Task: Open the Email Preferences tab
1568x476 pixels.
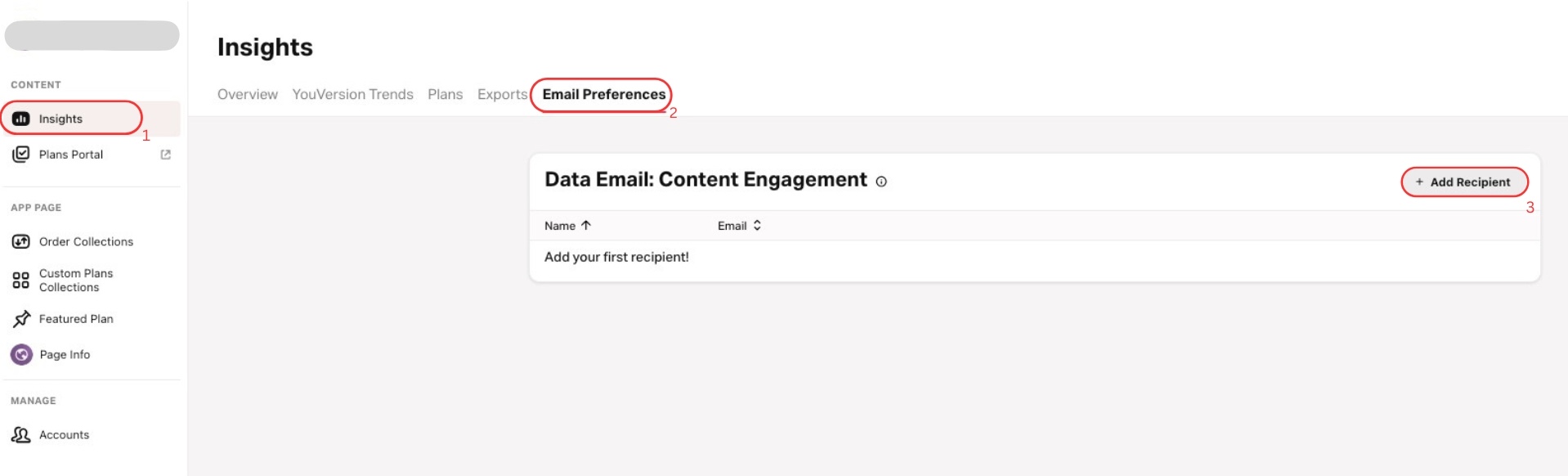Action: [x=603, y=94]
